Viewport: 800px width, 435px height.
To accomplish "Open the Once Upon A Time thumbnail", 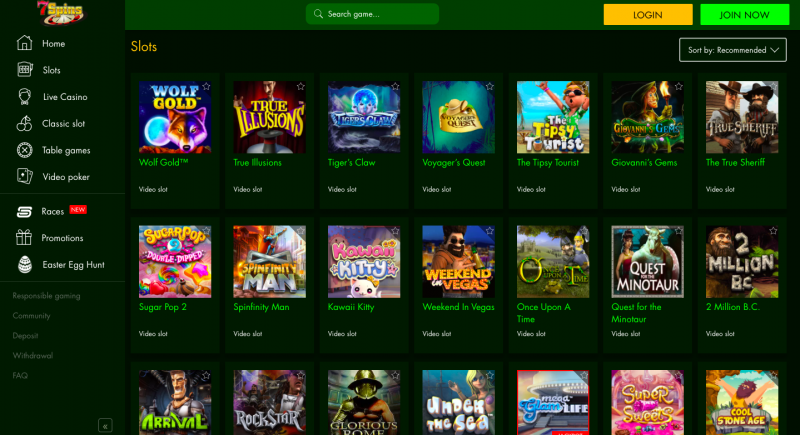I will 553,262.
